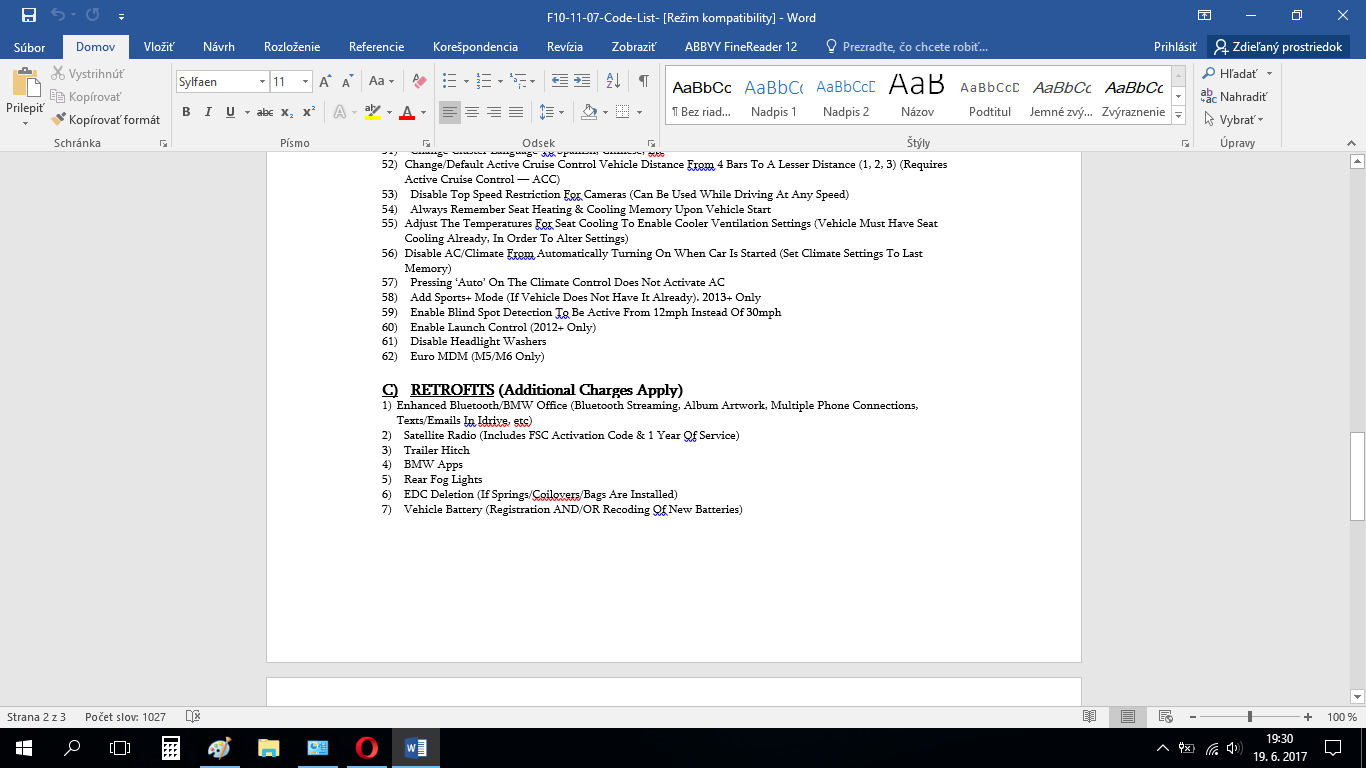Apply subscript formatting (x₂)

pyautogui.click(x=287, y=112)
